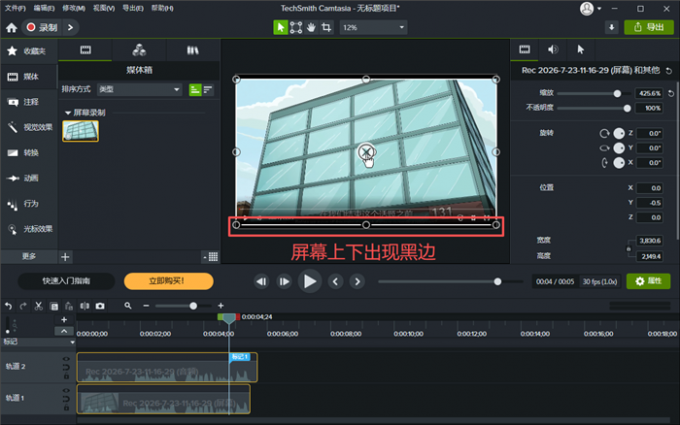This screenshot has width=680, height=425.
Task: Reset all properties next to clip name
Action: click(669, 71)
